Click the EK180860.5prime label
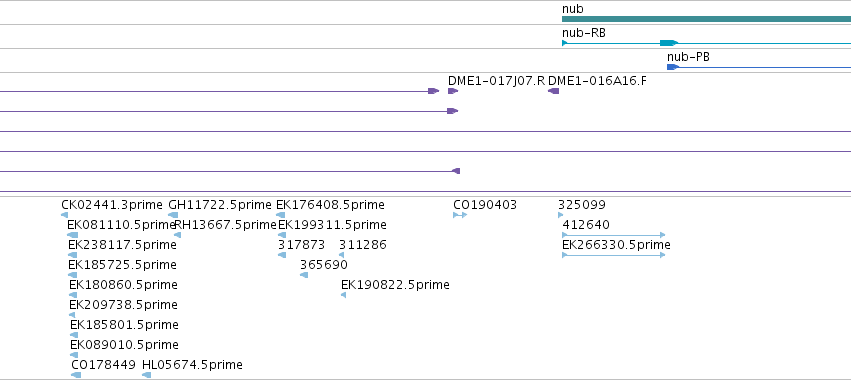This screenshot has height=380, width=851. 124,285
